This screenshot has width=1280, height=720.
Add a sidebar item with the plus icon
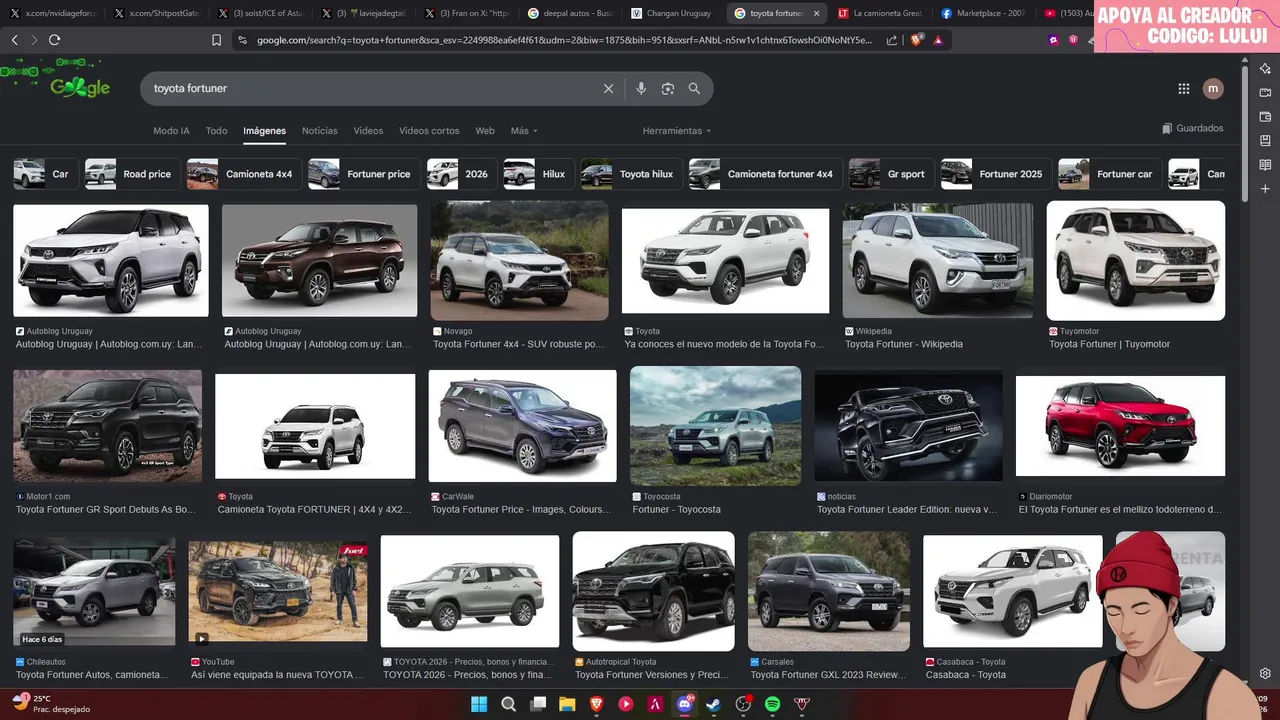pyautogui.click(x=1265, y=189)
